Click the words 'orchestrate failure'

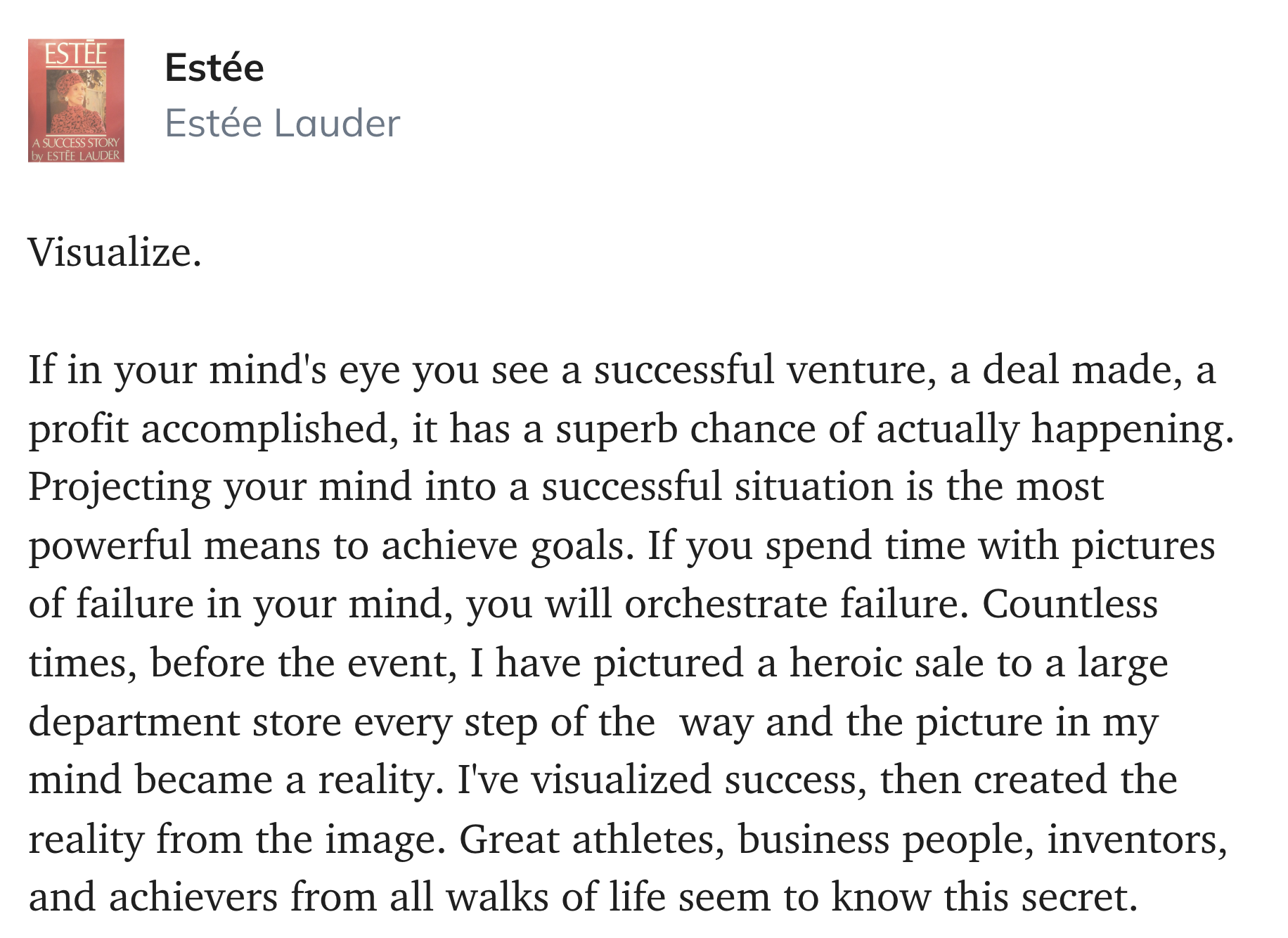(x=792, y=604)
